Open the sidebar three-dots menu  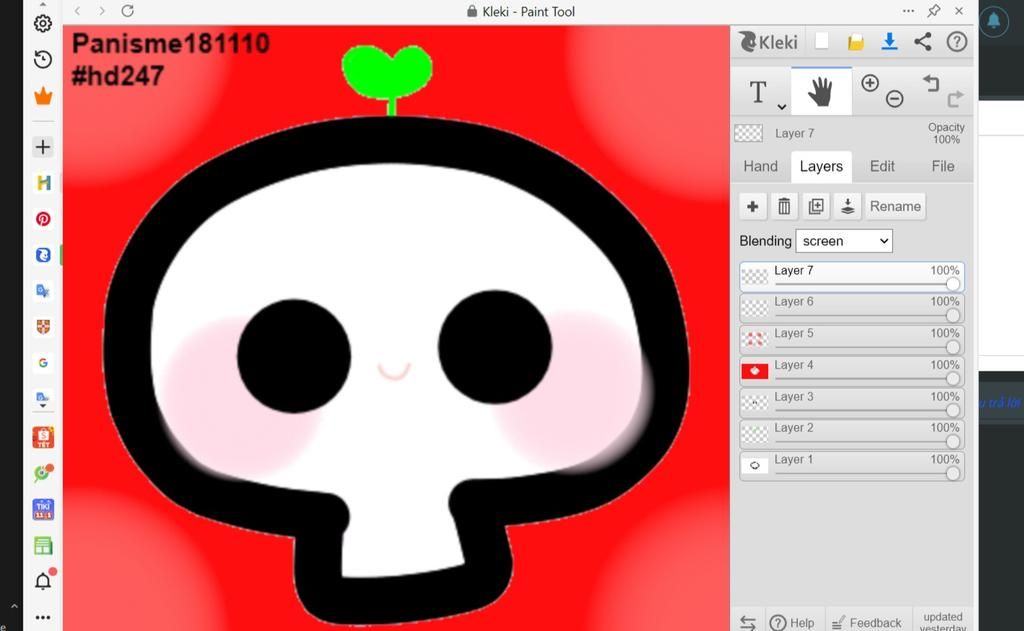[x=43, y=617]
